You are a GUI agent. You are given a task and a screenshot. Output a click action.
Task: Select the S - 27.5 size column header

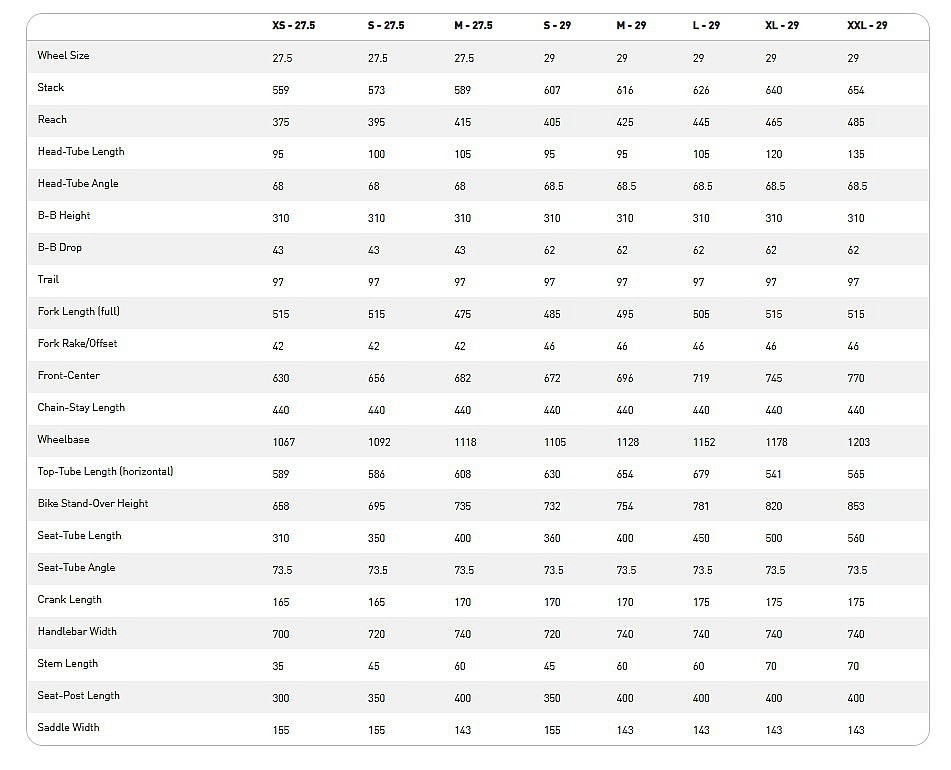tap(386, 25)
